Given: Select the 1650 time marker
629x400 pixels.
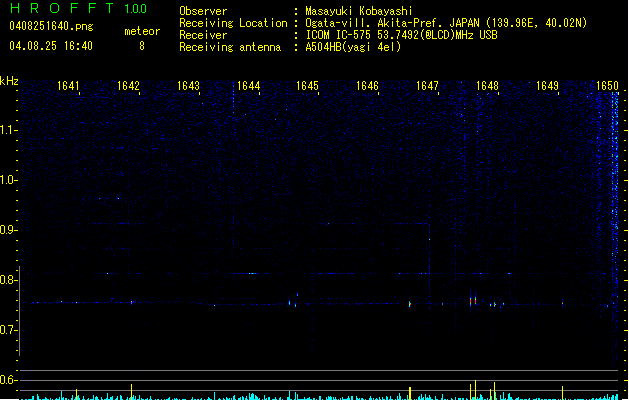Looking at the screenshot, I should (x=607, y=86).
